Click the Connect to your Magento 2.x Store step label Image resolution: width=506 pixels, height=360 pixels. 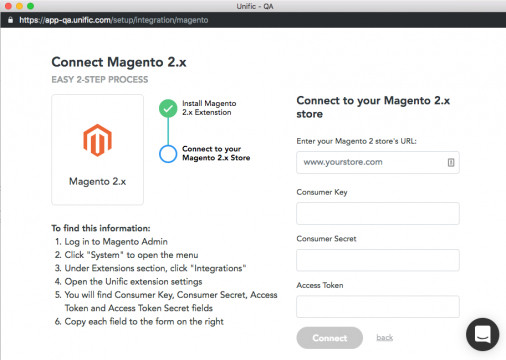tap(216, 153)
